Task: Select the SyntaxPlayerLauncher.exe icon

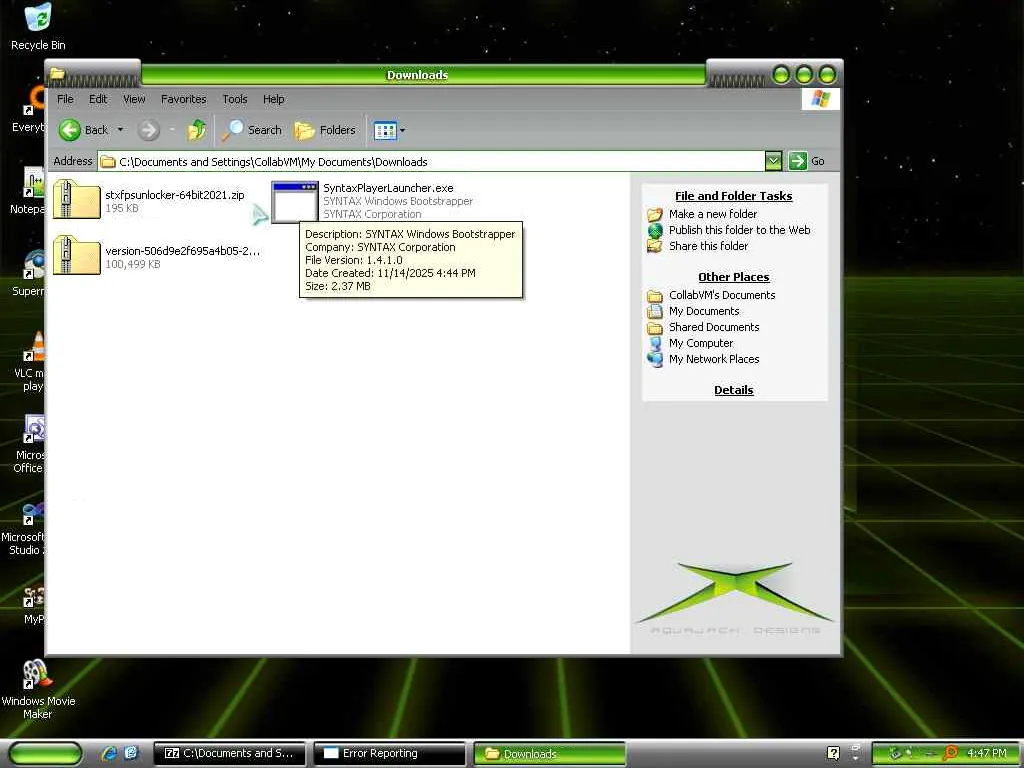Action: 295,202
